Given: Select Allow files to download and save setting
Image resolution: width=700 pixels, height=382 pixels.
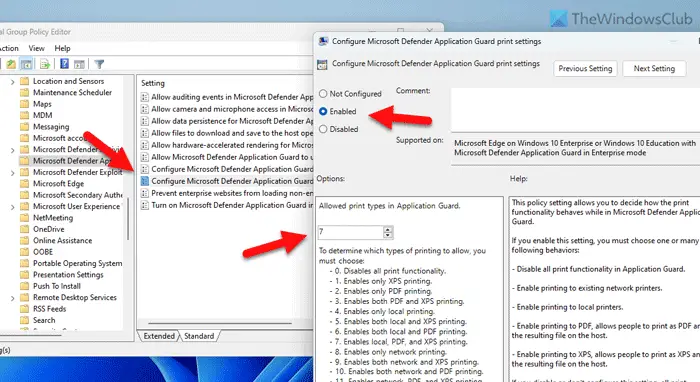Looking at the screenshot, I should (x=227, y=133).
